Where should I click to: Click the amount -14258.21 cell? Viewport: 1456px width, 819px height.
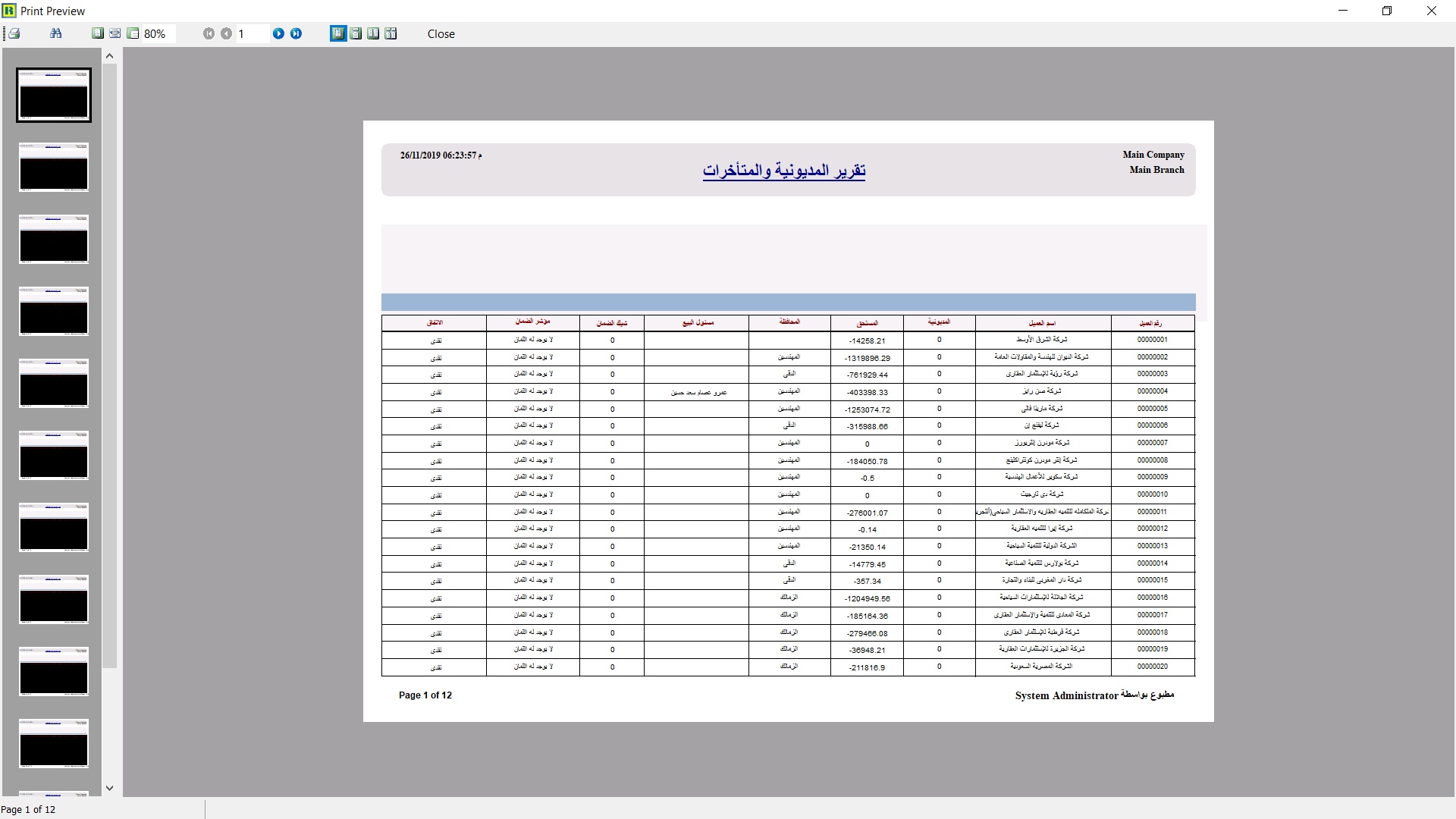(x=867, y=341)
